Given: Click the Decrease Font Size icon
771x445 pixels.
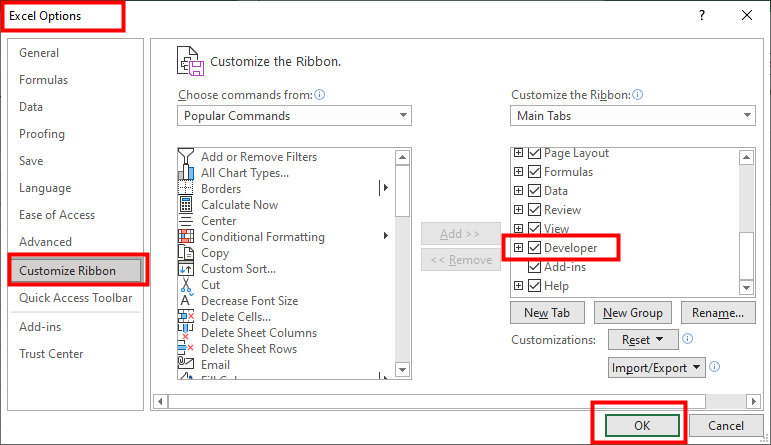Looking at the screenshot, I should (186, 300).
